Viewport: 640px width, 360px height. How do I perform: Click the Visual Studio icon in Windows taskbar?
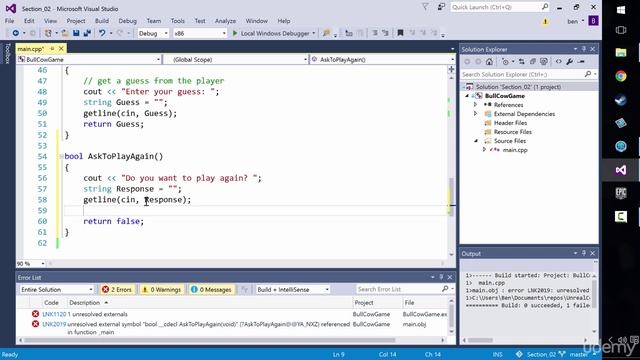tap(621, 170)
